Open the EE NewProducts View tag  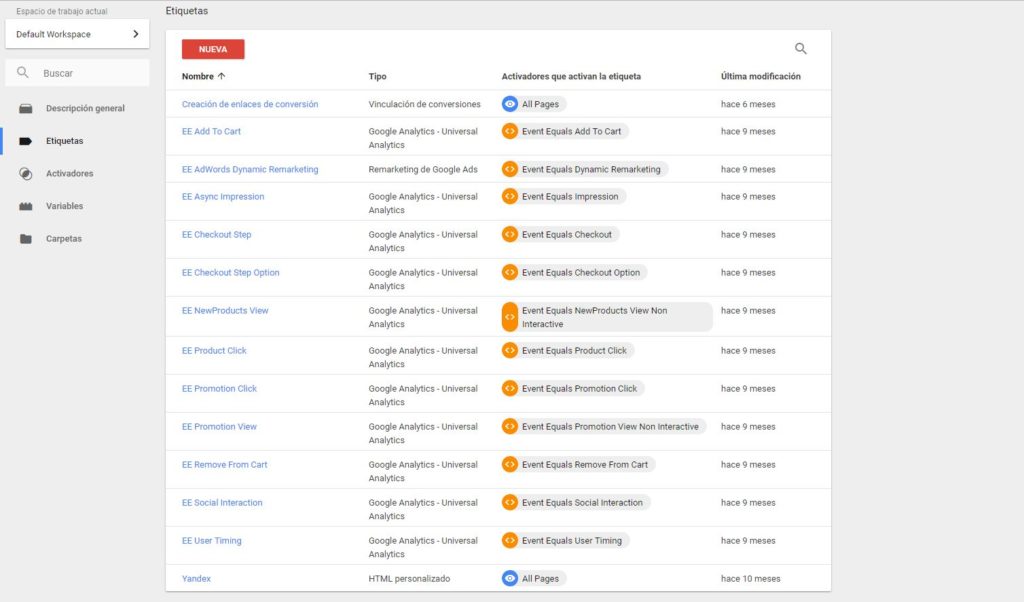[225, 310]
